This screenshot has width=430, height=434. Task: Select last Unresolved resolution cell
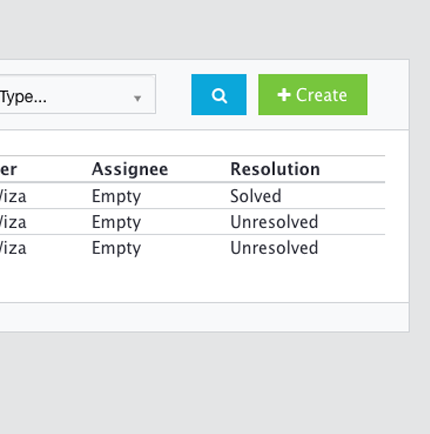pyautogui.click(x=274, y=248)
